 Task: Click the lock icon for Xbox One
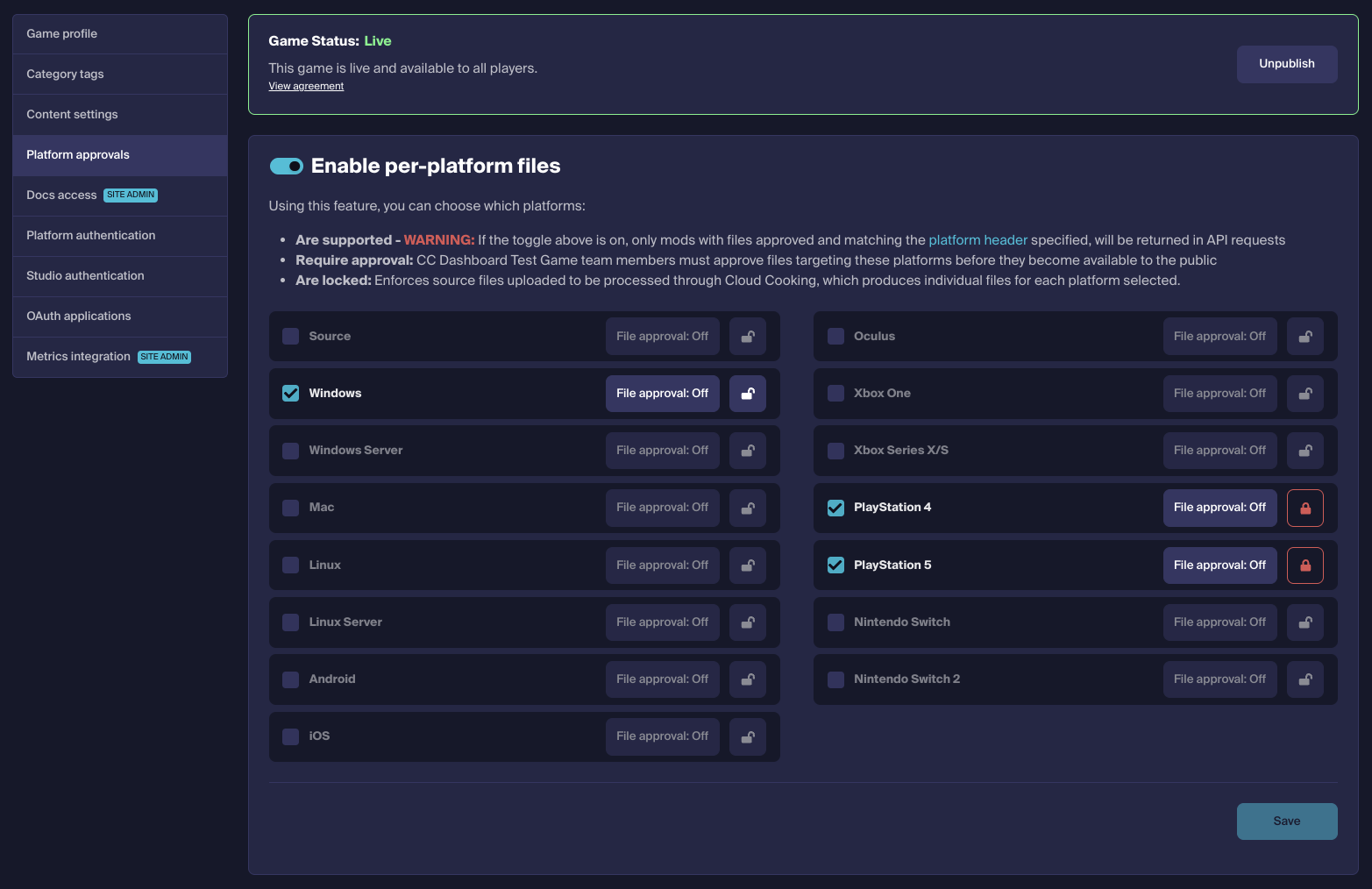[1305, 394]
